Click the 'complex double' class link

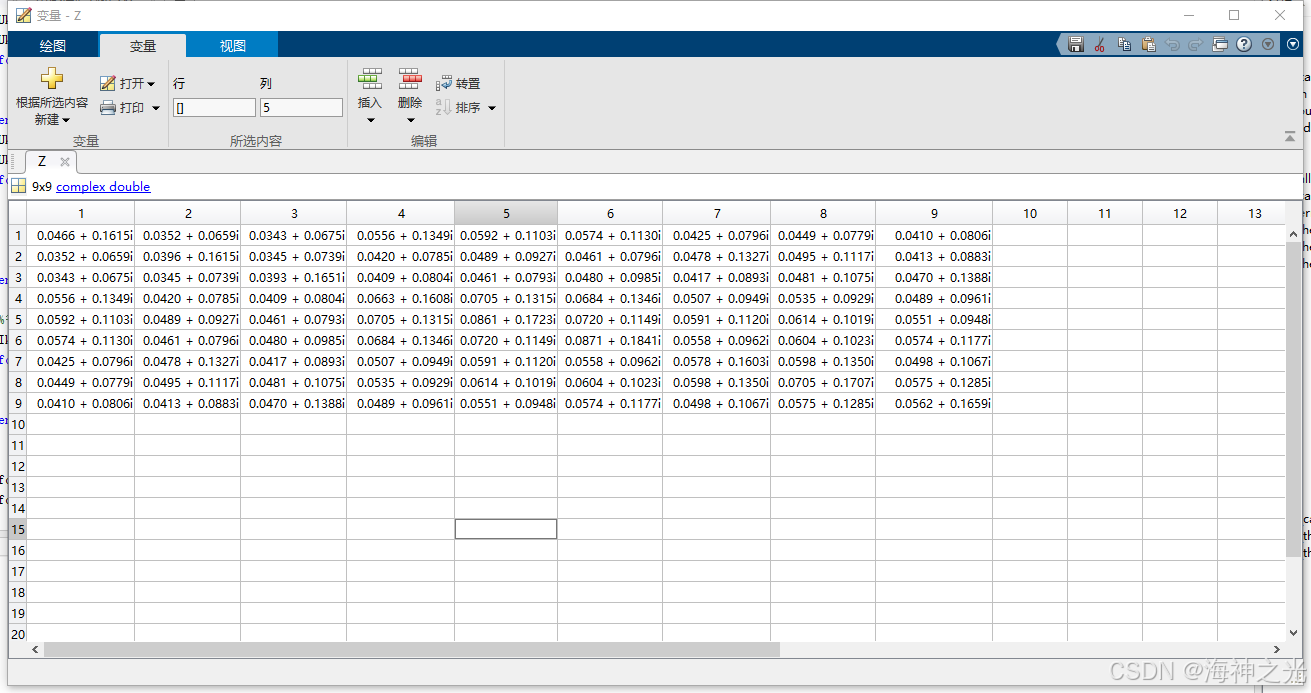(103, 187)
